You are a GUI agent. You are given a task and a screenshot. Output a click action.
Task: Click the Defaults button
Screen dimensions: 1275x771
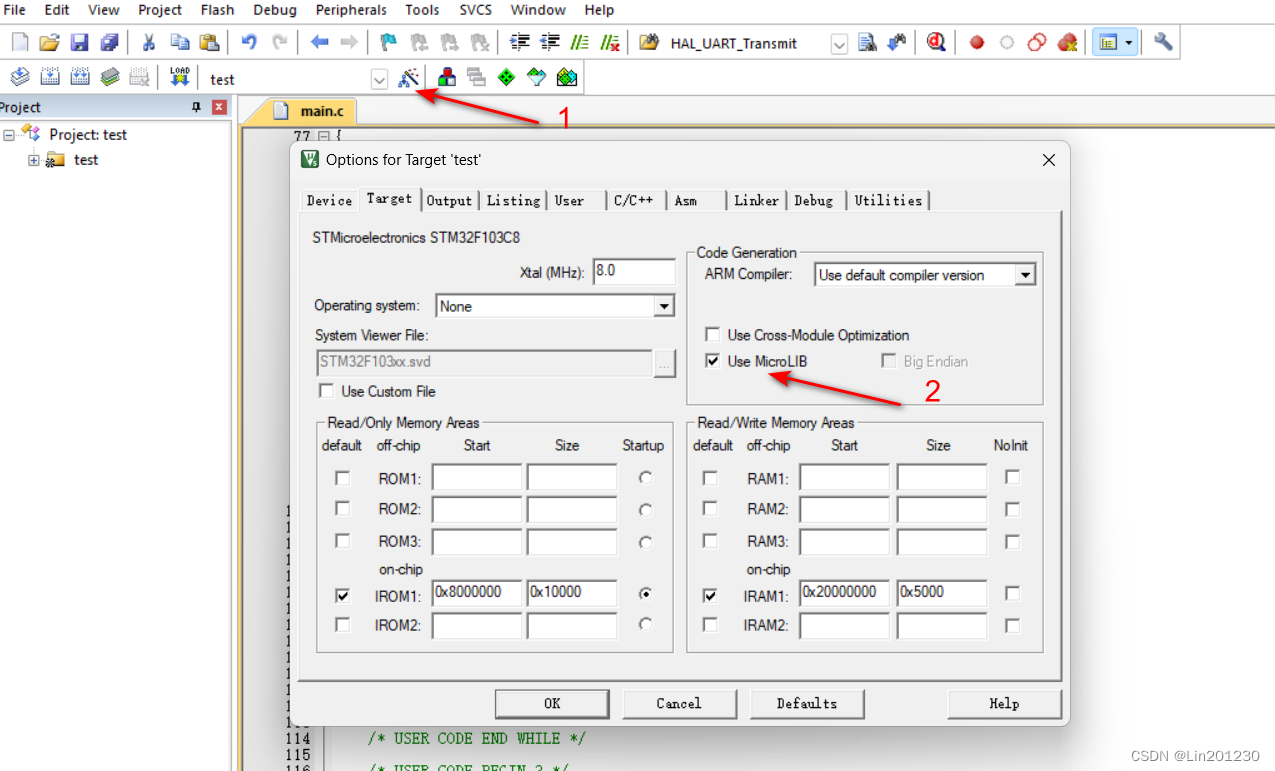(x=807, y=703)
